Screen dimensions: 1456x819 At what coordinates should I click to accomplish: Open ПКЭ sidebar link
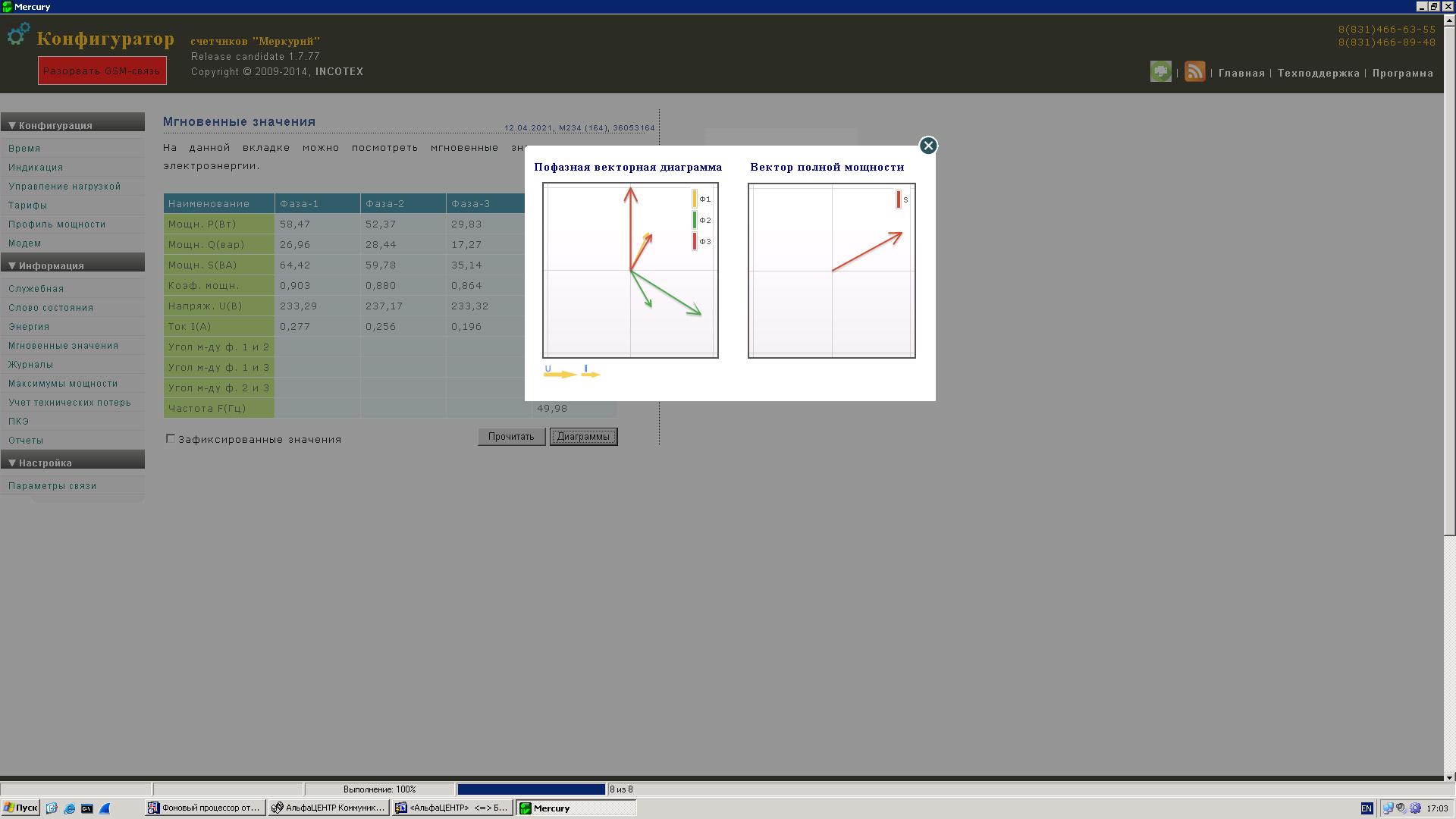coord(18,422)
